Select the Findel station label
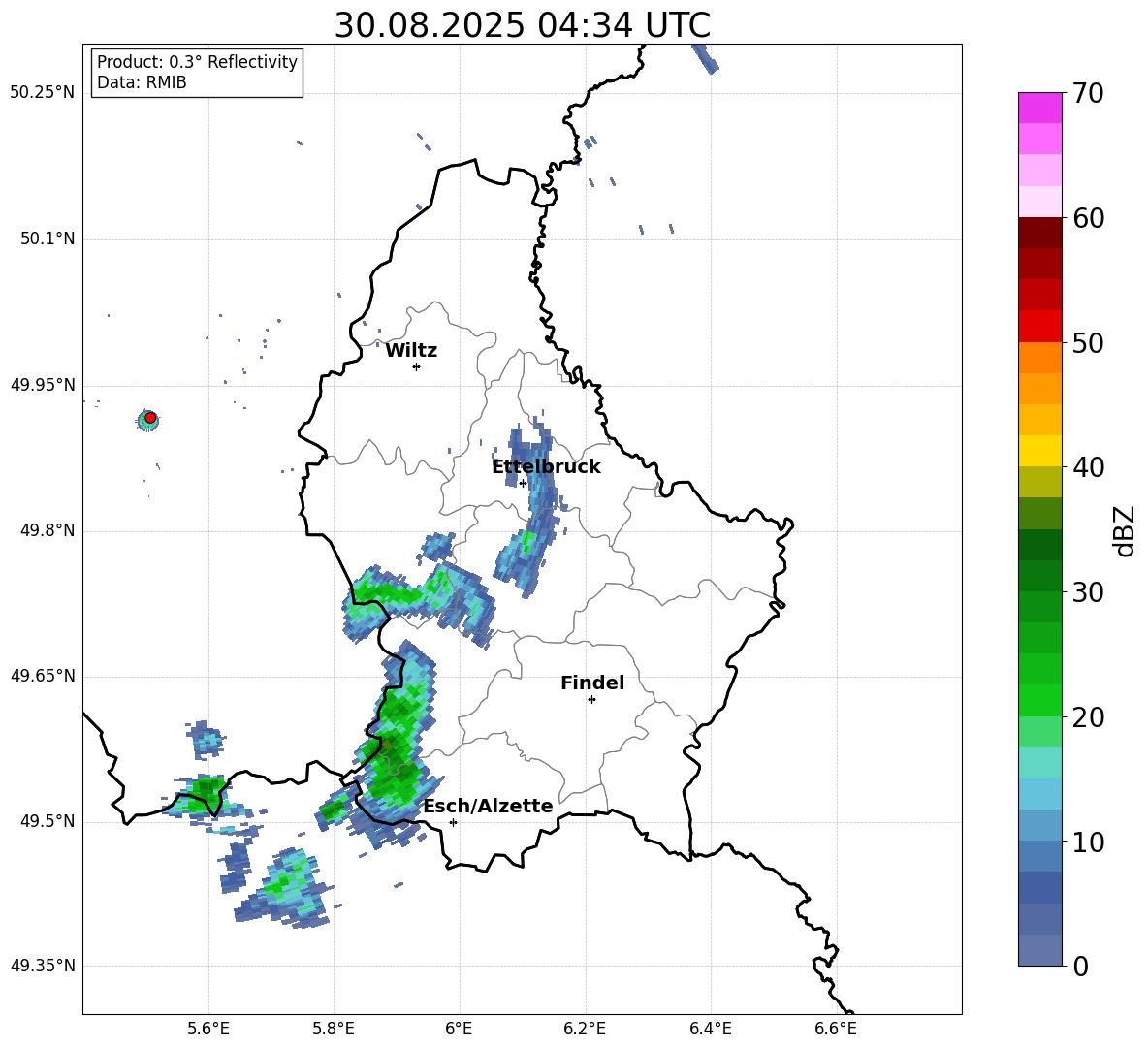The width and height of the screenshot is (1148, 1048). tap(592, 683)
